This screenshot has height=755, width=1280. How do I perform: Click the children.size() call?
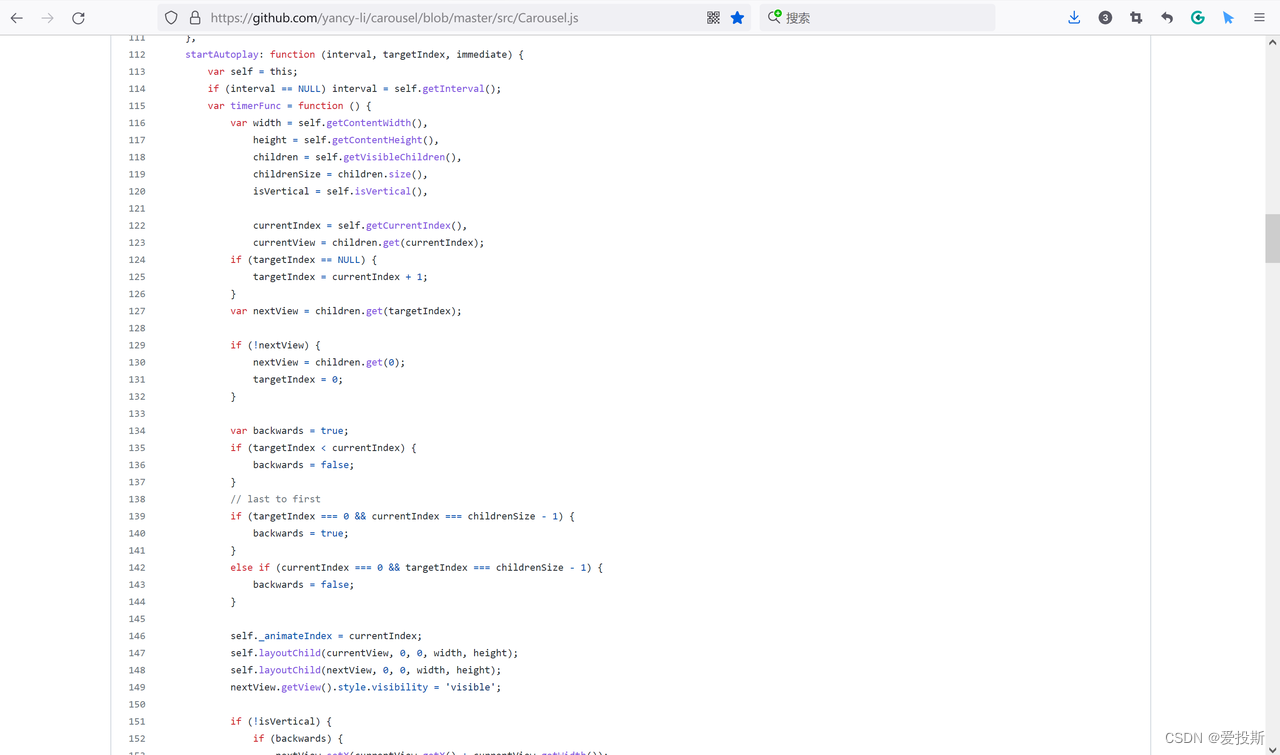pyautogui.click(x=383, y=174)
